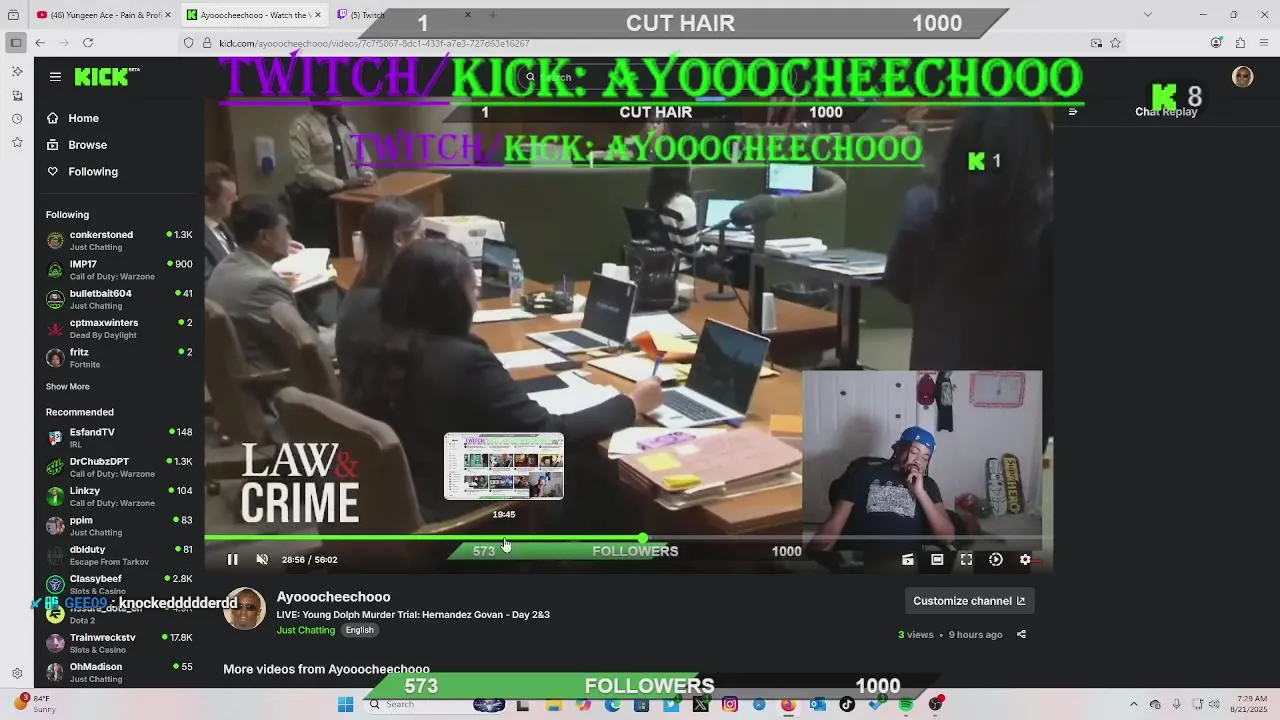Click the English language tag

point(359,630)
